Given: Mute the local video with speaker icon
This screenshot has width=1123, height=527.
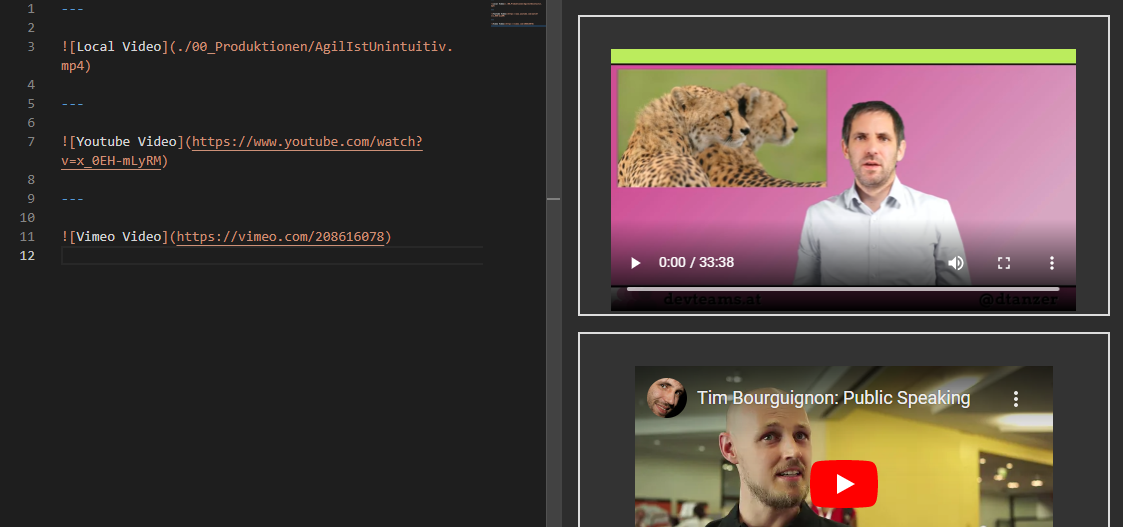Looking at the screenshot, I should 955,263.
